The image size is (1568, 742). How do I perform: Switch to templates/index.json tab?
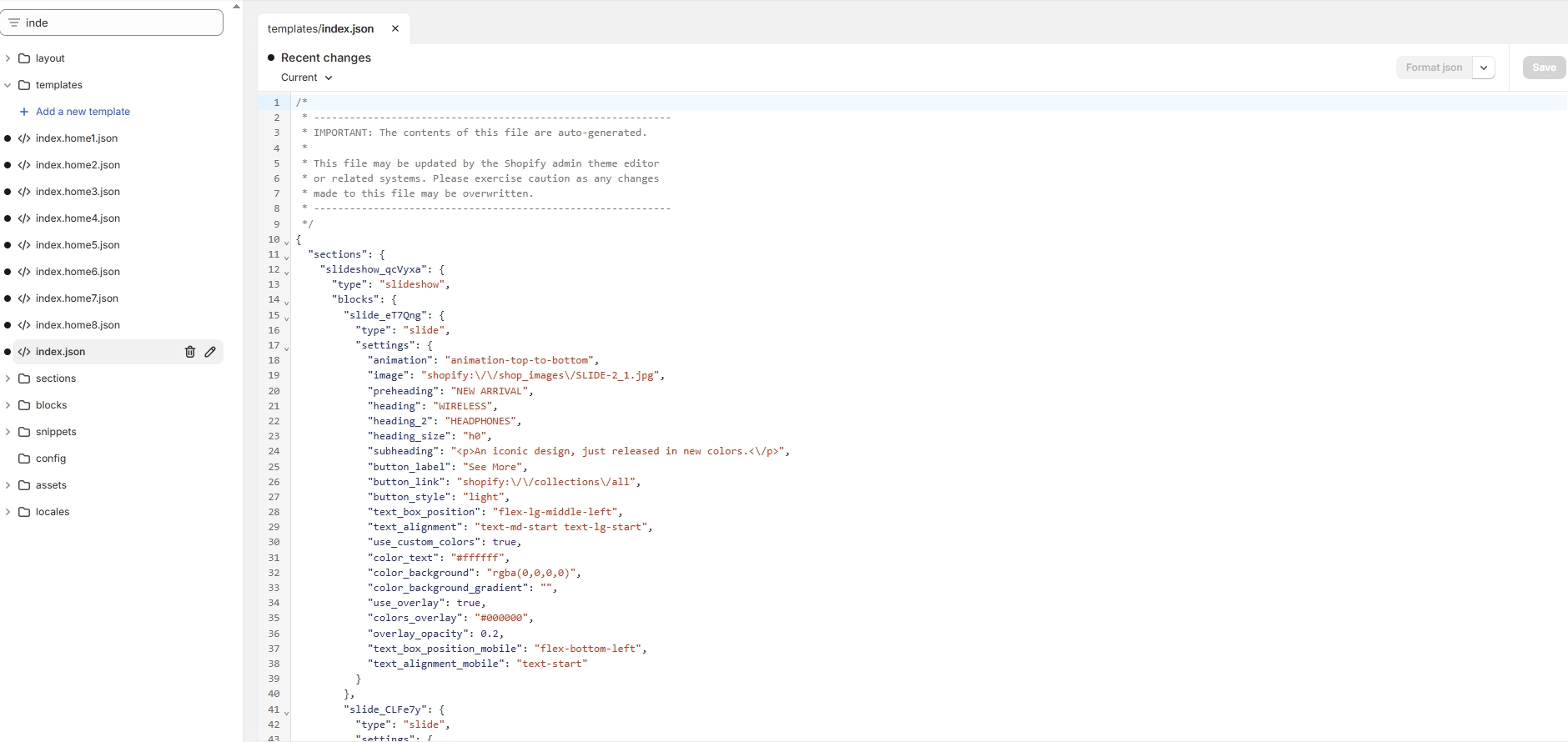321,28
